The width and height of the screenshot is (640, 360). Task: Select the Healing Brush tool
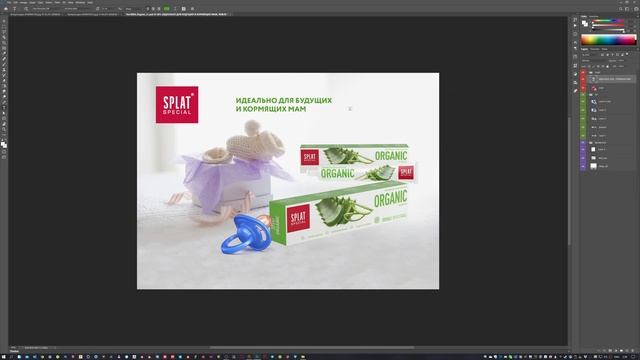tap(4, 59)
